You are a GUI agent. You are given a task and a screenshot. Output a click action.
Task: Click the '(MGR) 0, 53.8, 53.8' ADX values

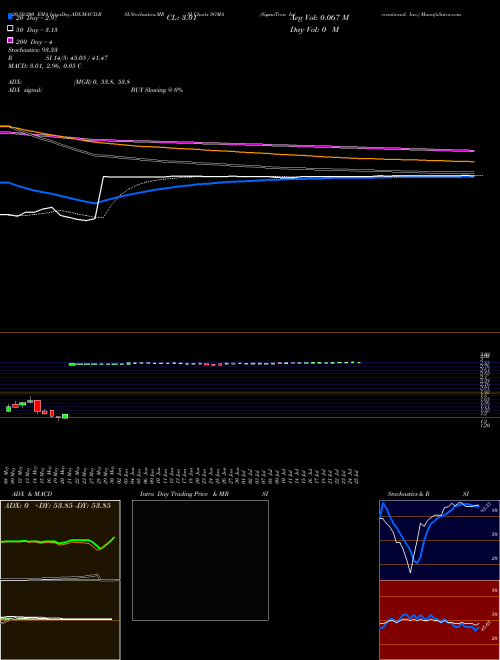(x=102, y=82)
